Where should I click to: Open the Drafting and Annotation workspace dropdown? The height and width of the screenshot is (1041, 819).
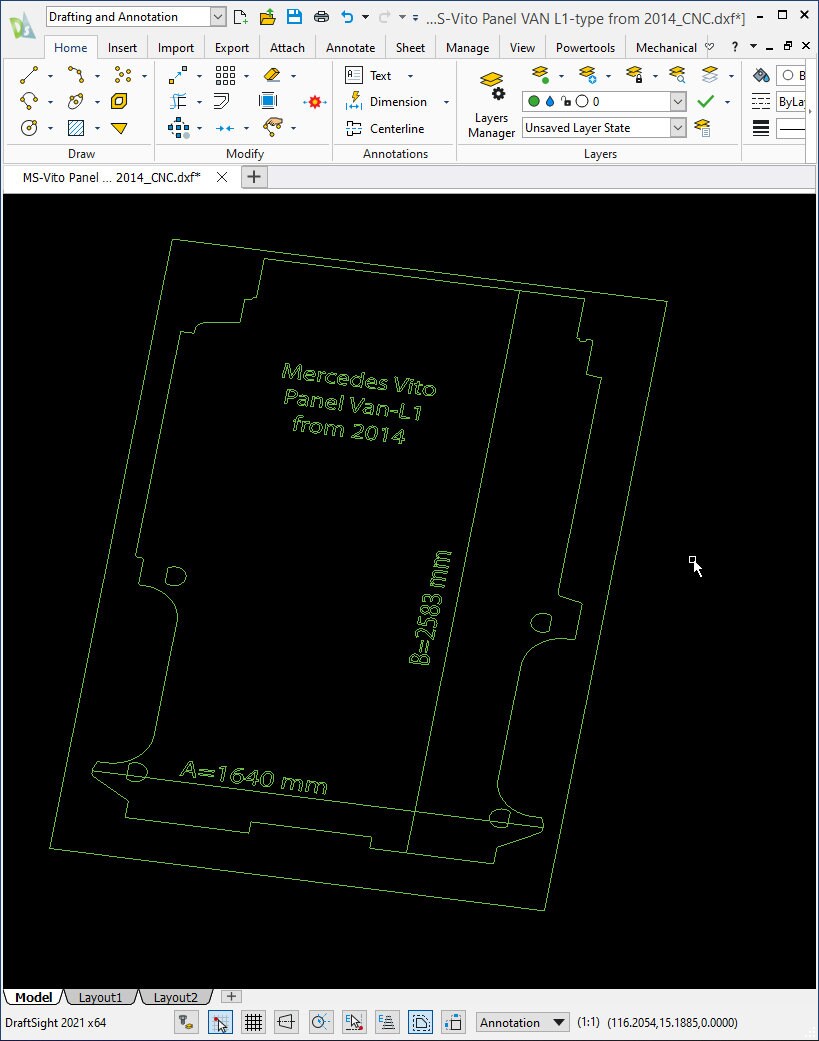136,17
